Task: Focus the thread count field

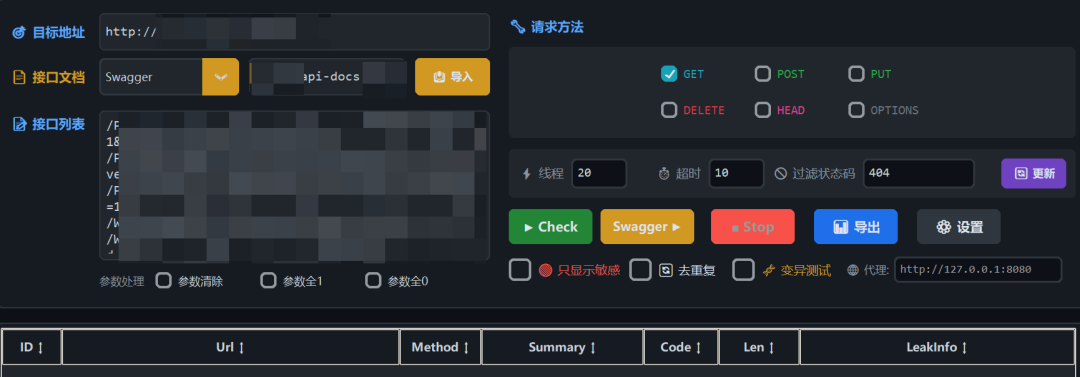Action: 599,174
